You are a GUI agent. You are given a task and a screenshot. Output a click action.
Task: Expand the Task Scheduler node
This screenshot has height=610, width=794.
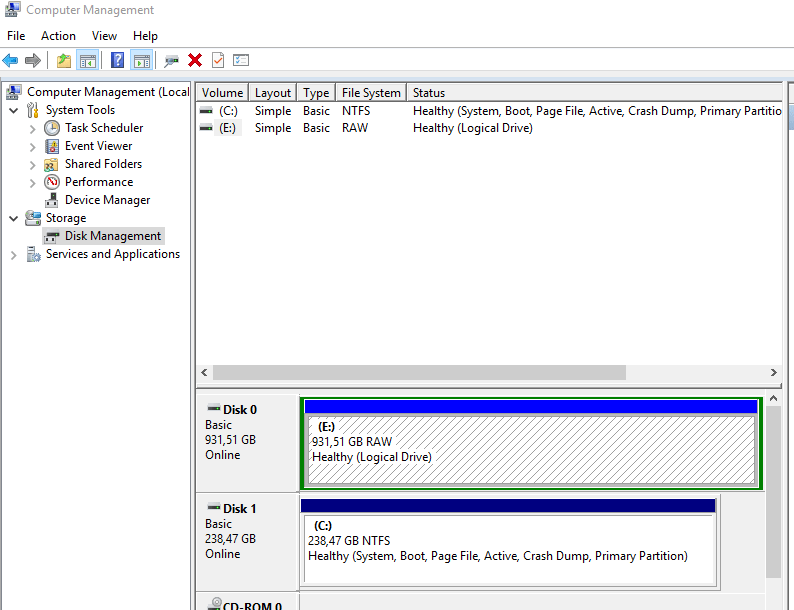32,129
